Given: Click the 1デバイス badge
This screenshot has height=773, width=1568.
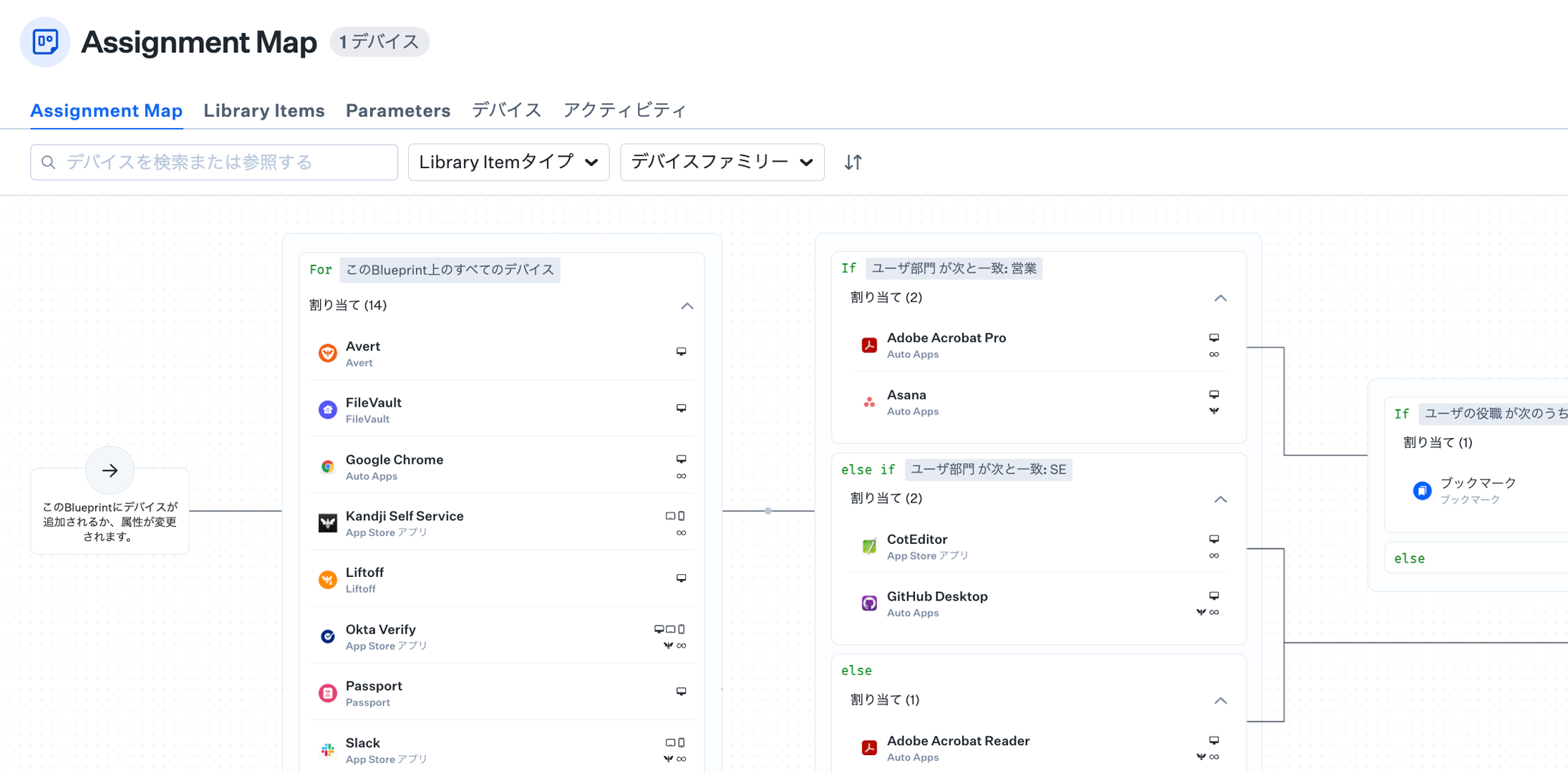Looking at the screenshot, I should (379, 42).
